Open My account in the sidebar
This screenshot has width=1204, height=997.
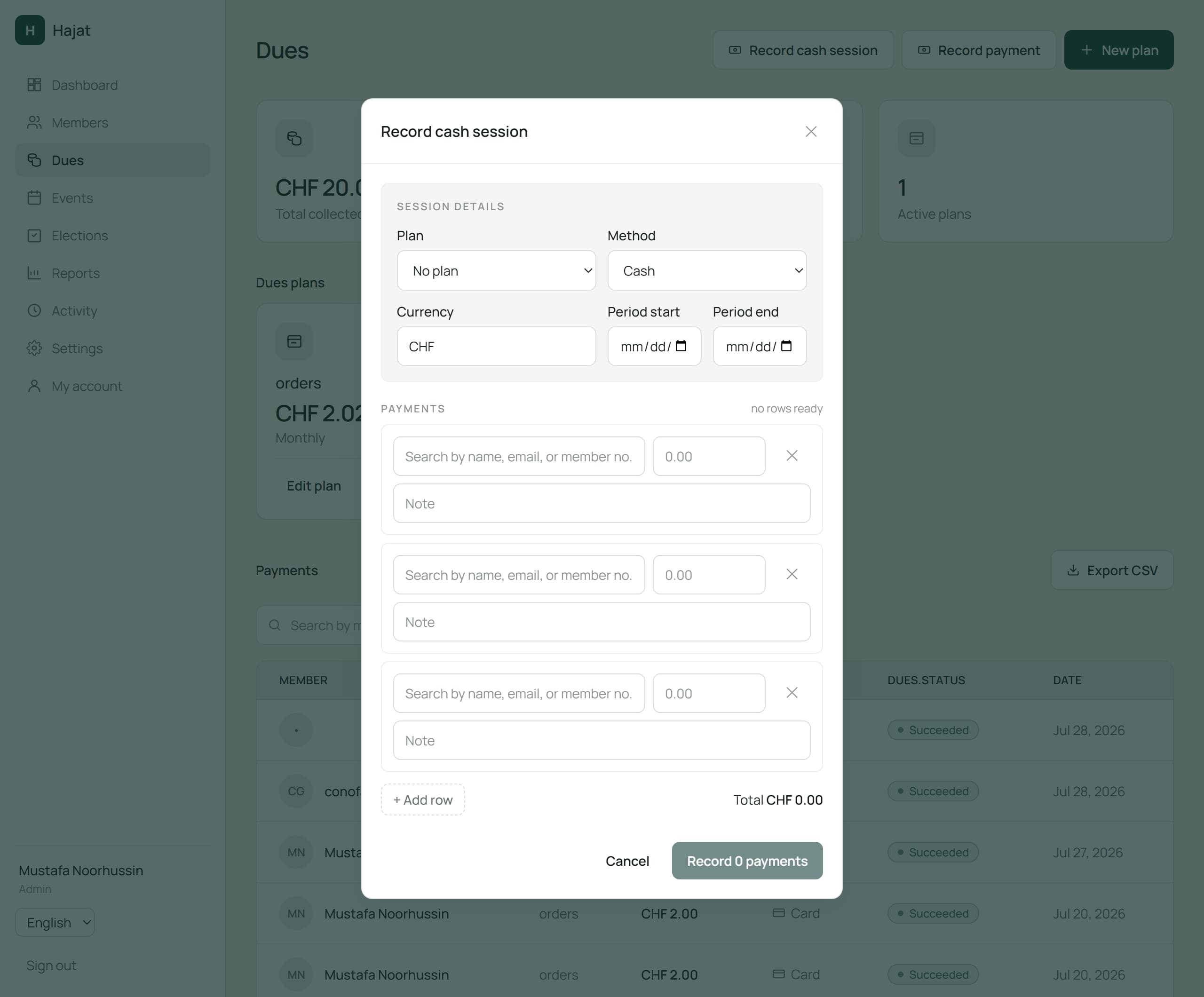(x=112, y=386)
